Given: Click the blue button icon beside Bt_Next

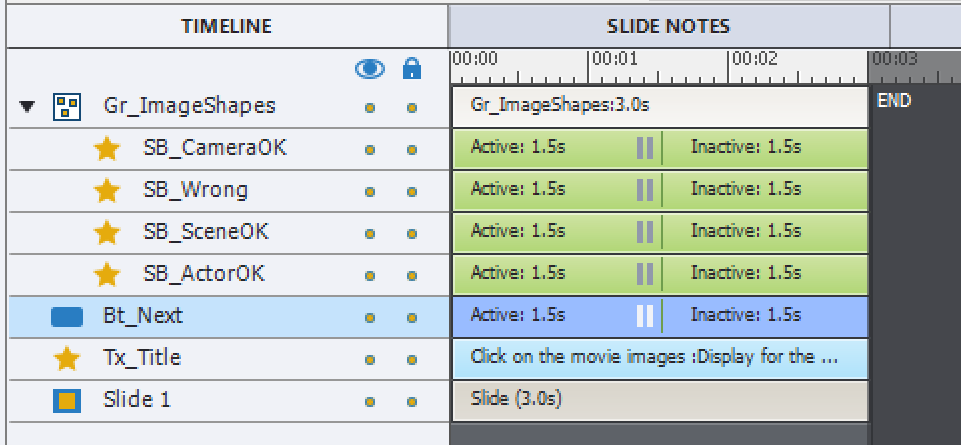Looking at the screenshot, I should click(x=67, y=316).
